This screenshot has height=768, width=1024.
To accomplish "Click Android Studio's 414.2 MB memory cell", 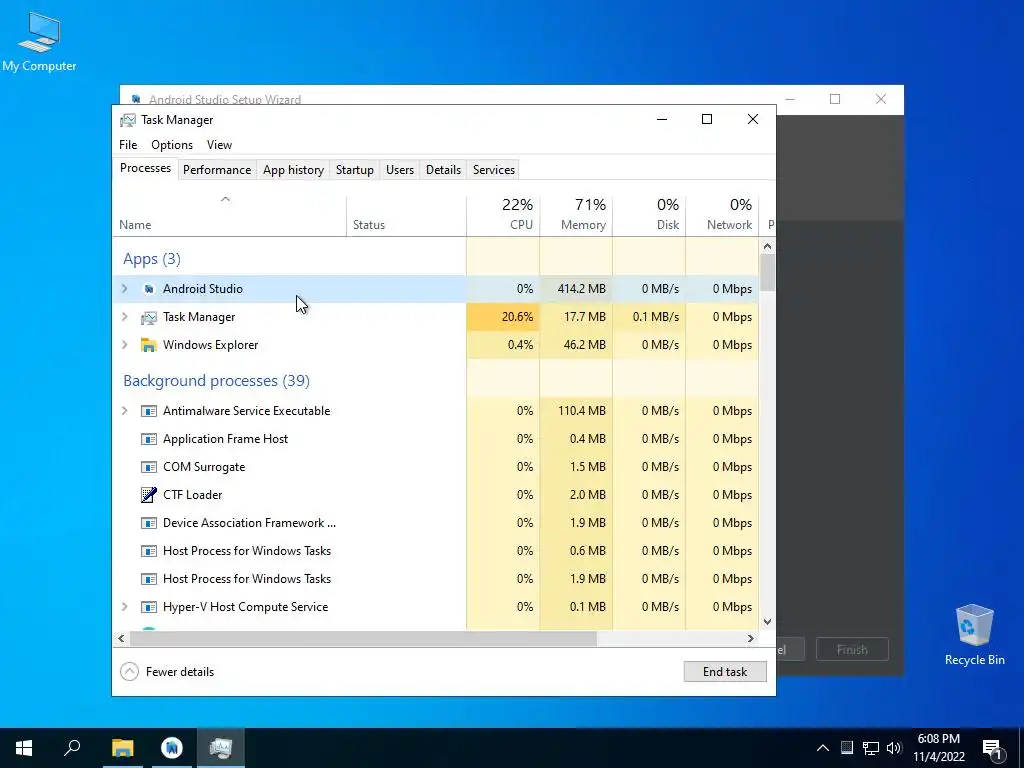I will pos(576,289).
